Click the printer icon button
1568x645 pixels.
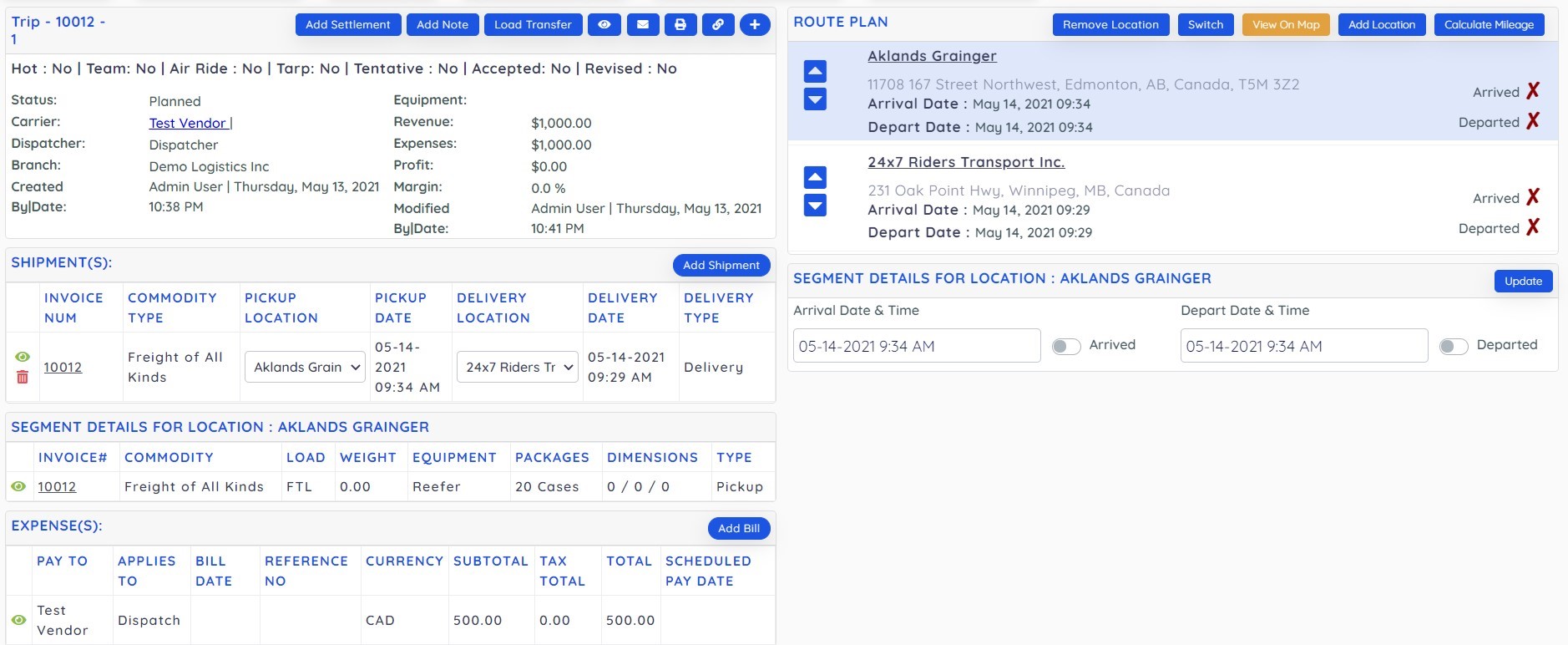pos(680,25)
